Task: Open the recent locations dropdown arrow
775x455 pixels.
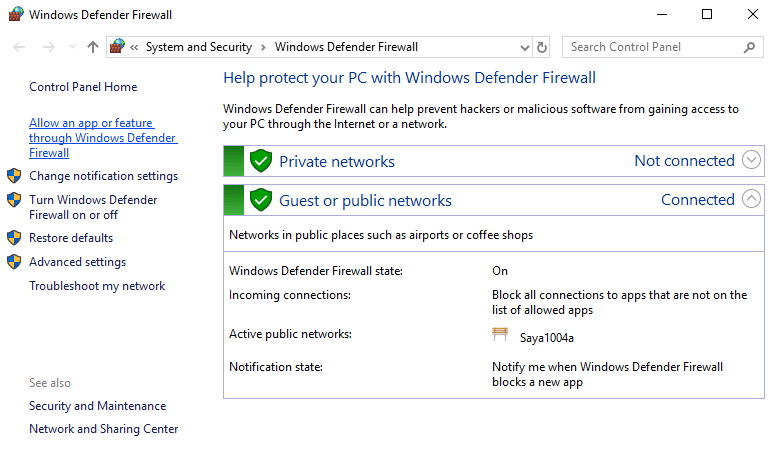Action: point(72,47)
